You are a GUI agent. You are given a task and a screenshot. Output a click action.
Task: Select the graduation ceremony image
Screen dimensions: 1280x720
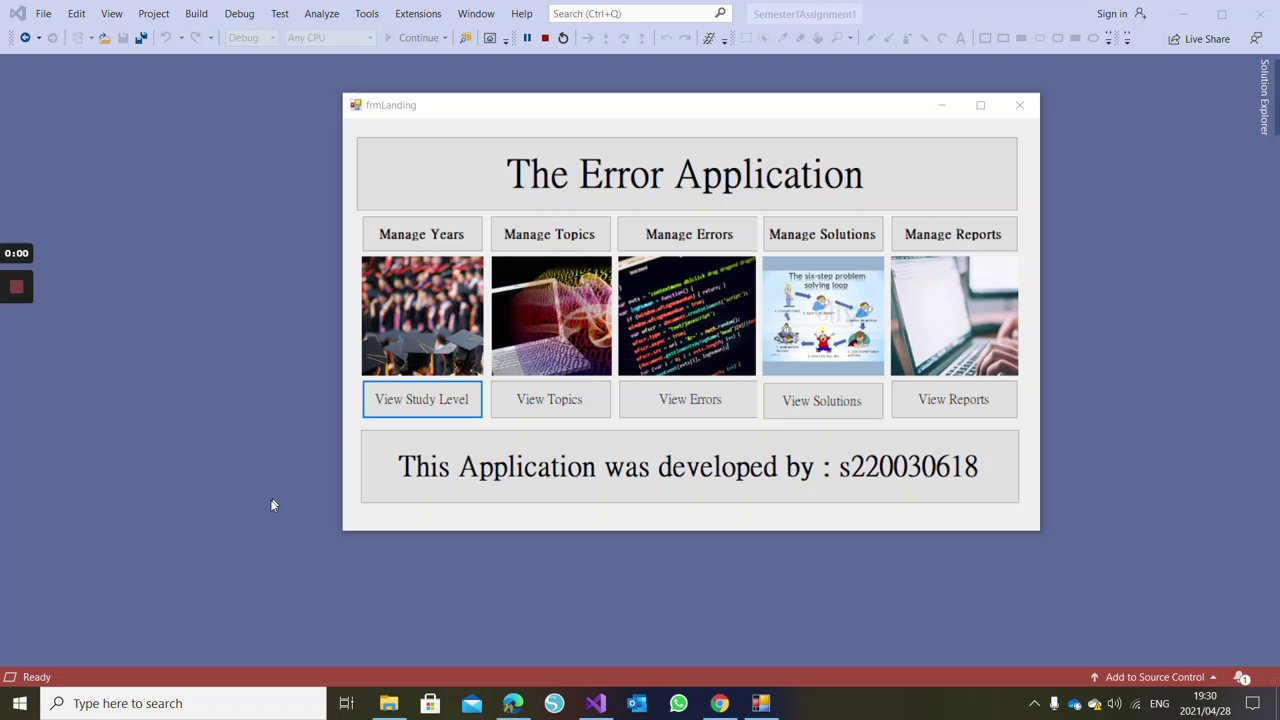tap(422, 316)
